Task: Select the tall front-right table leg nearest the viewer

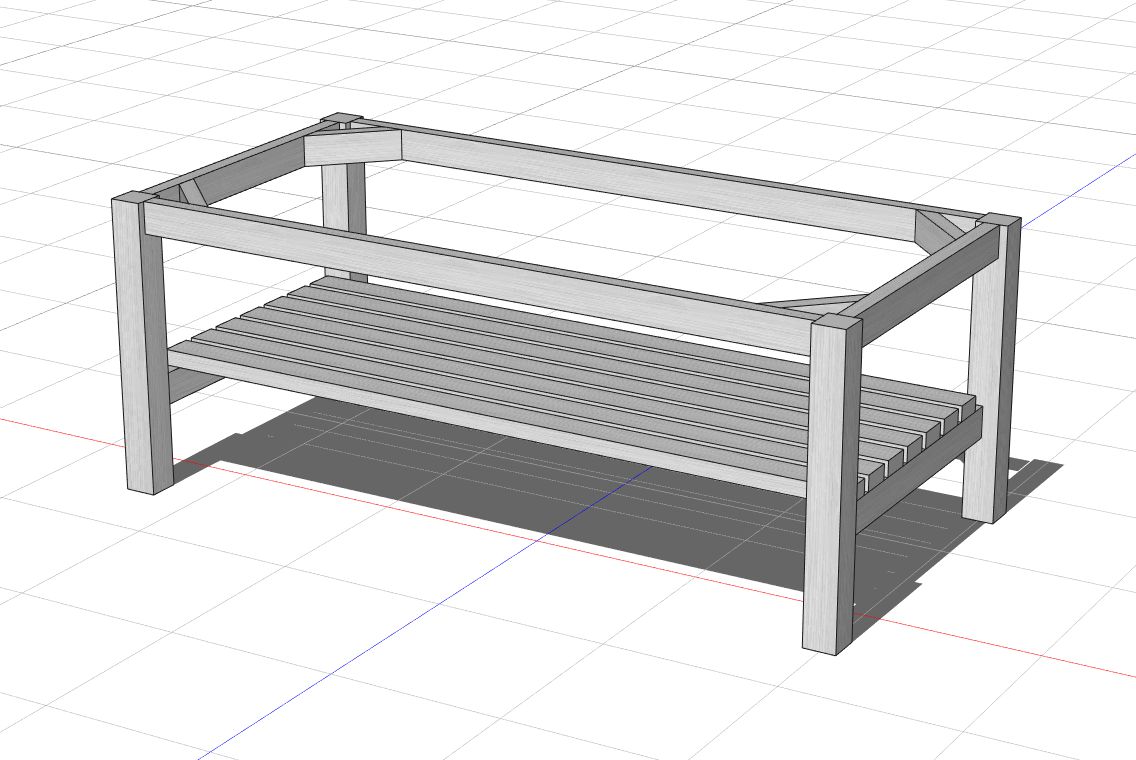Action: (x=830, y=485)
